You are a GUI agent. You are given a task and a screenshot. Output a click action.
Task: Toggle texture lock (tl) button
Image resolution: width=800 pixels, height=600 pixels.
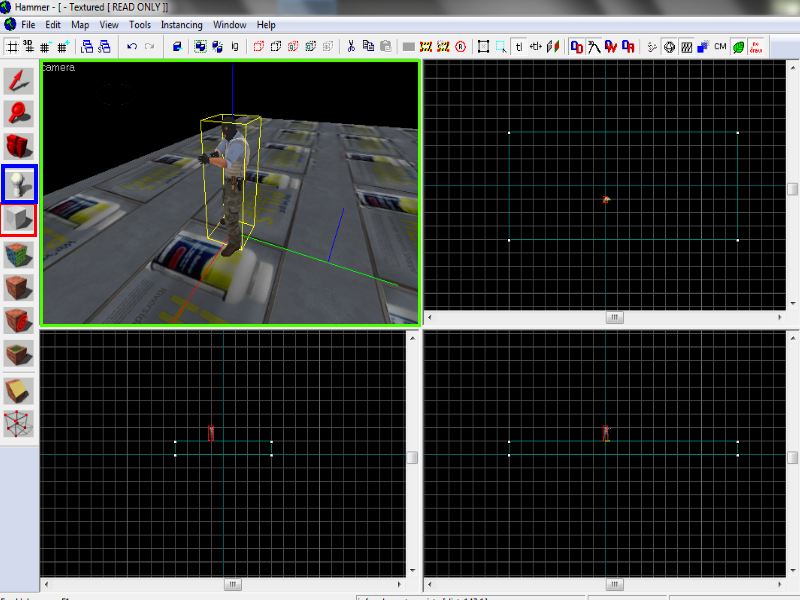[x=518, y=46]
